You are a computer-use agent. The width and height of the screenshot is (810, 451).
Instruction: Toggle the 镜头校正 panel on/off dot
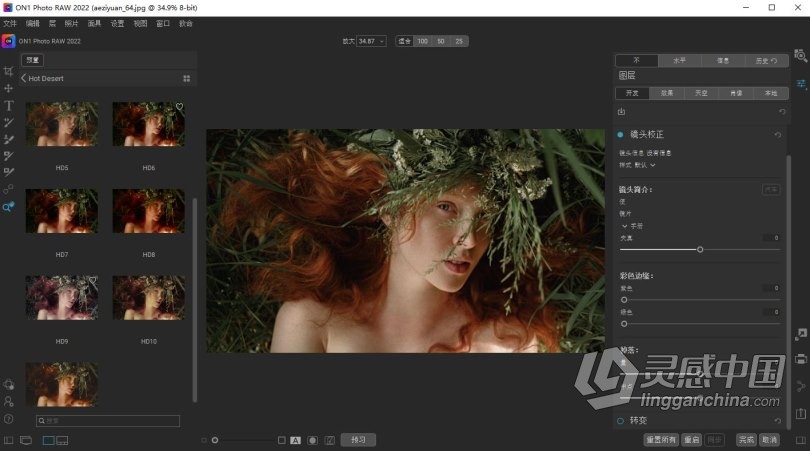620,135
